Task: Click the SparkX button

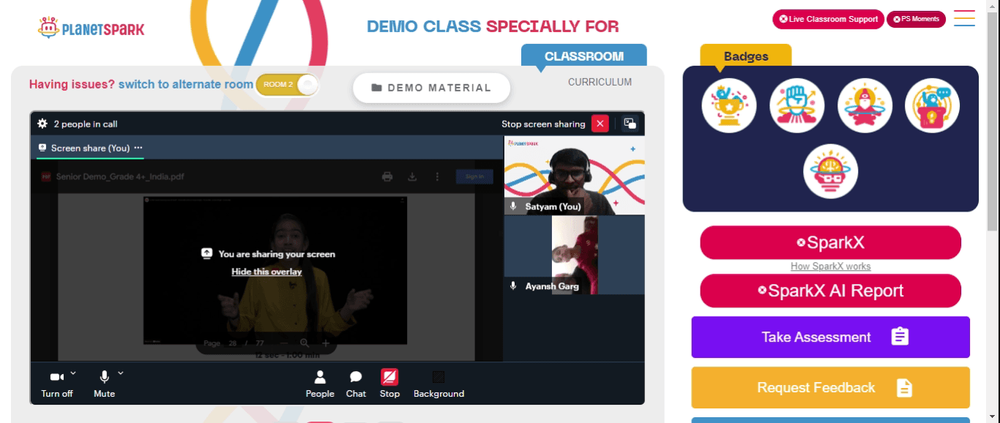Action: [830, 242]
